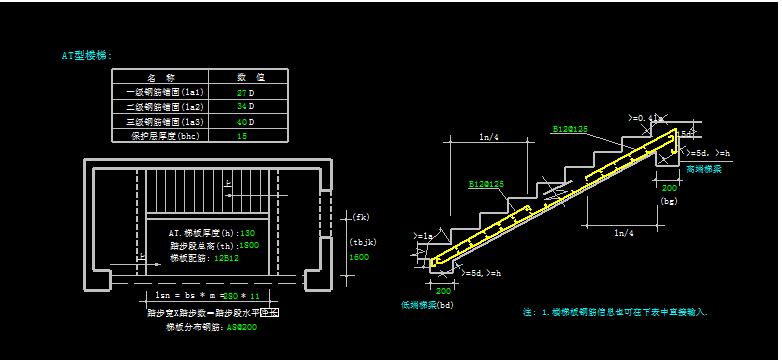This screenshot has width=782, height=361.
Task: Click the '保护层厚度(bhc)' row label
Action: [x=165, y=136]
